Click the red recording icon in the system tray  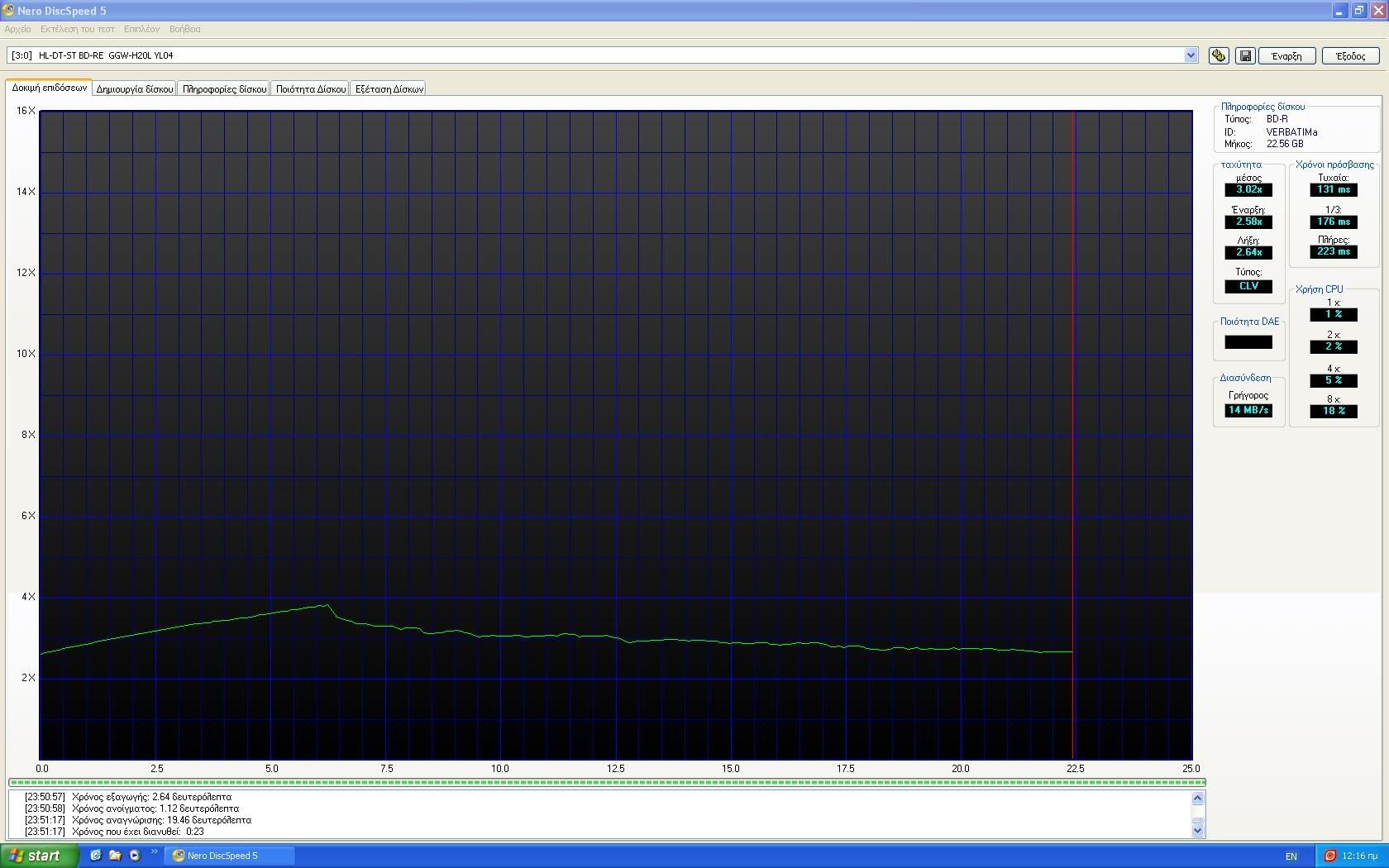[x=1331, y=856]
